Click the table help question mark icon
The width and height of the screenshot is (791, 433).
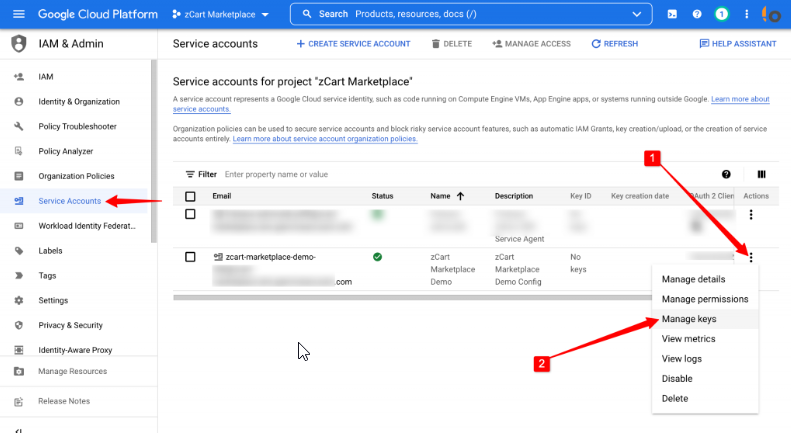(x=726, y=174)
